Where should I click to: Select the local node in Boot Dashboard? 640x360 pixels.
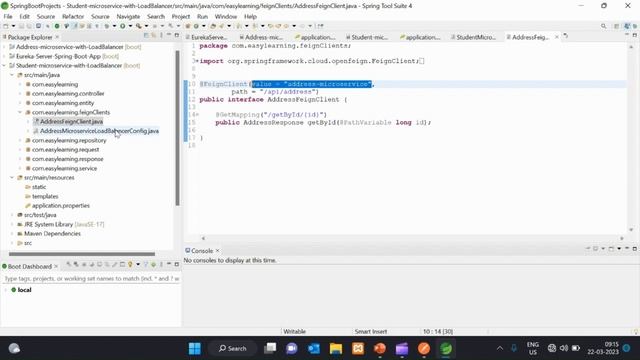24,290
